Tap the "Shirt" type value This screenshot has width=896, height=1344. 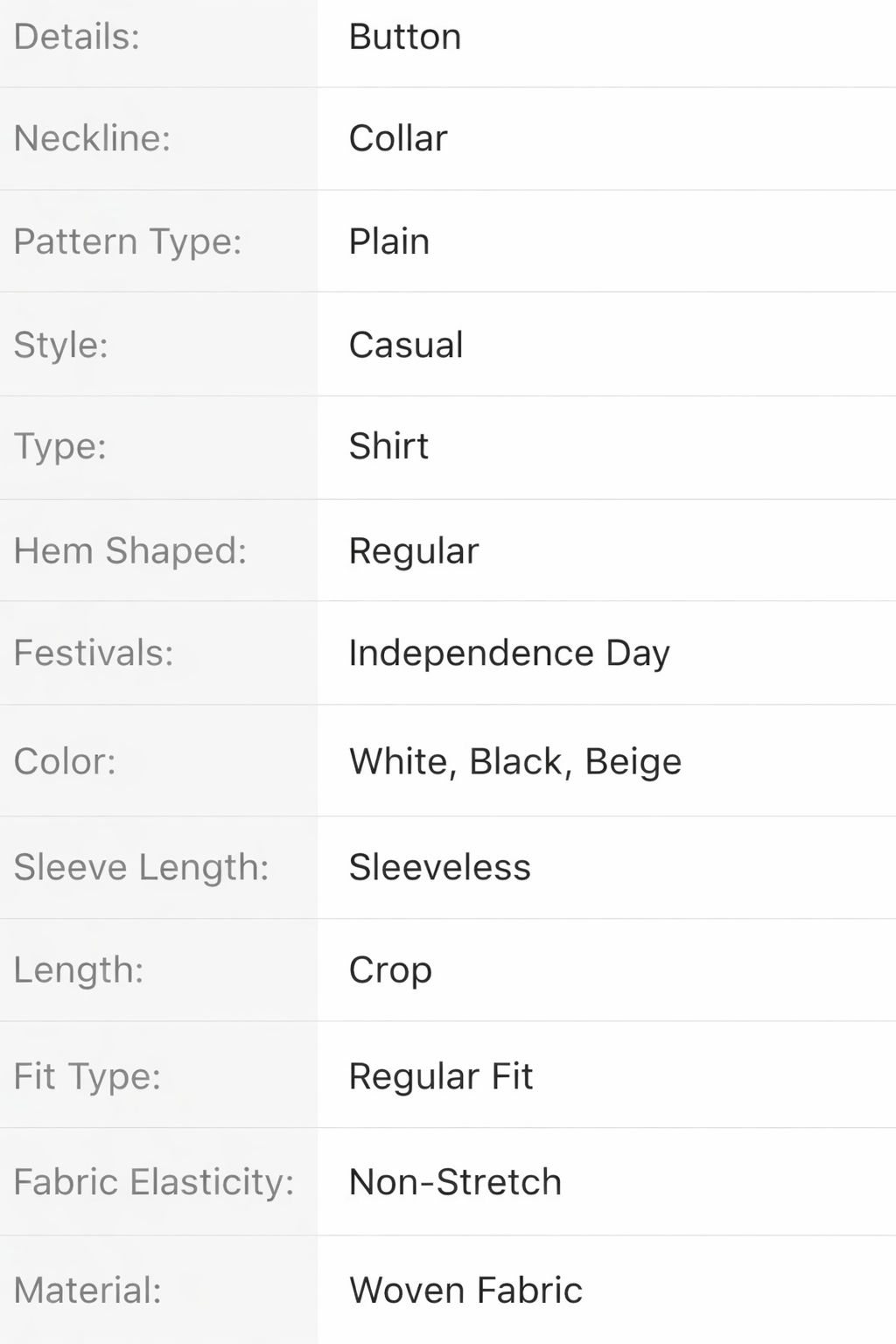click(388, 446)
